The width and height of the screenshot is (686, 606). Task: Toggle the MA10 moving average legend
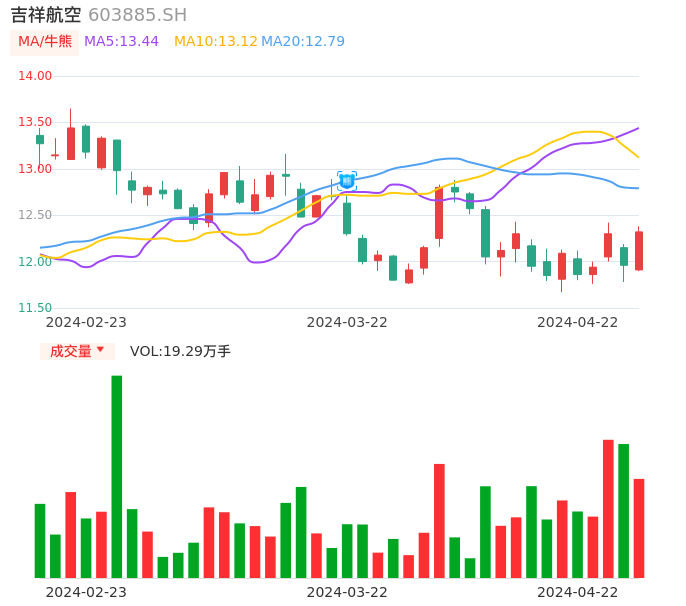click(x=215, y=42)
